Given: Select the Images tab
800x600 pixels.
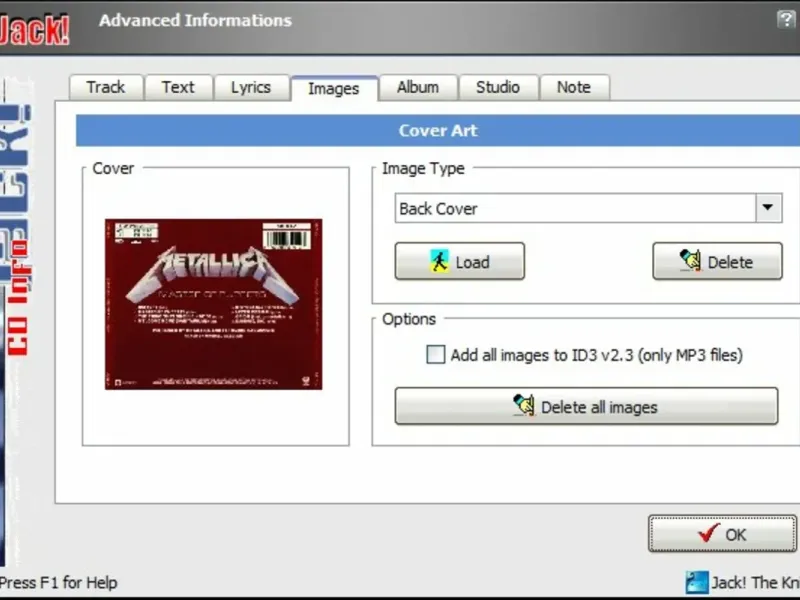Looking at the screenshot, I should tap(334, 88).
